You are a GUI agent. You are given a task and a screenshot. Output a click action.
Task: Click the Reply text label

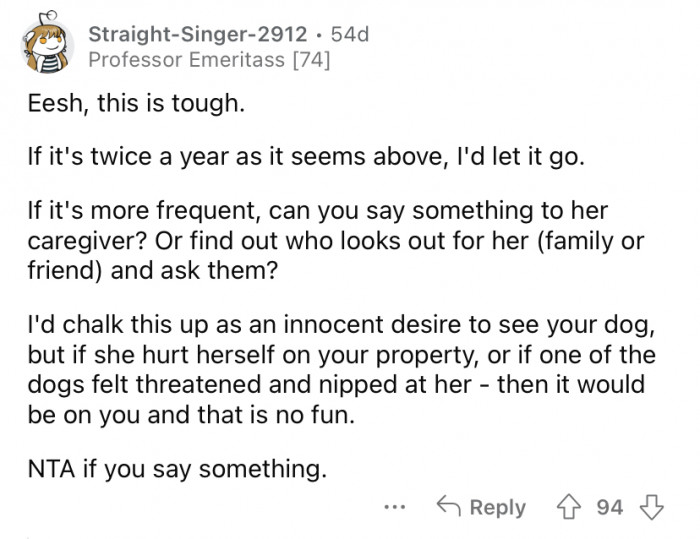497,508
